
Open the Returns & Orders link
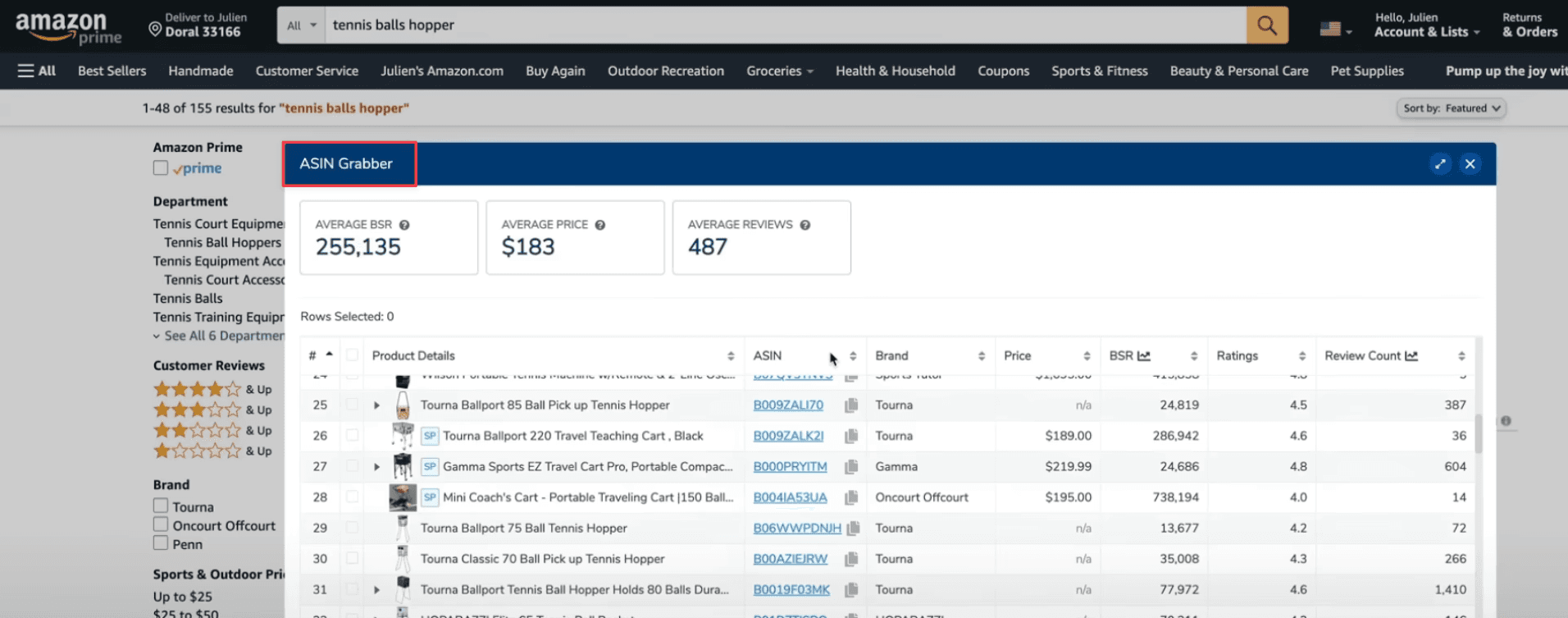1529,25
